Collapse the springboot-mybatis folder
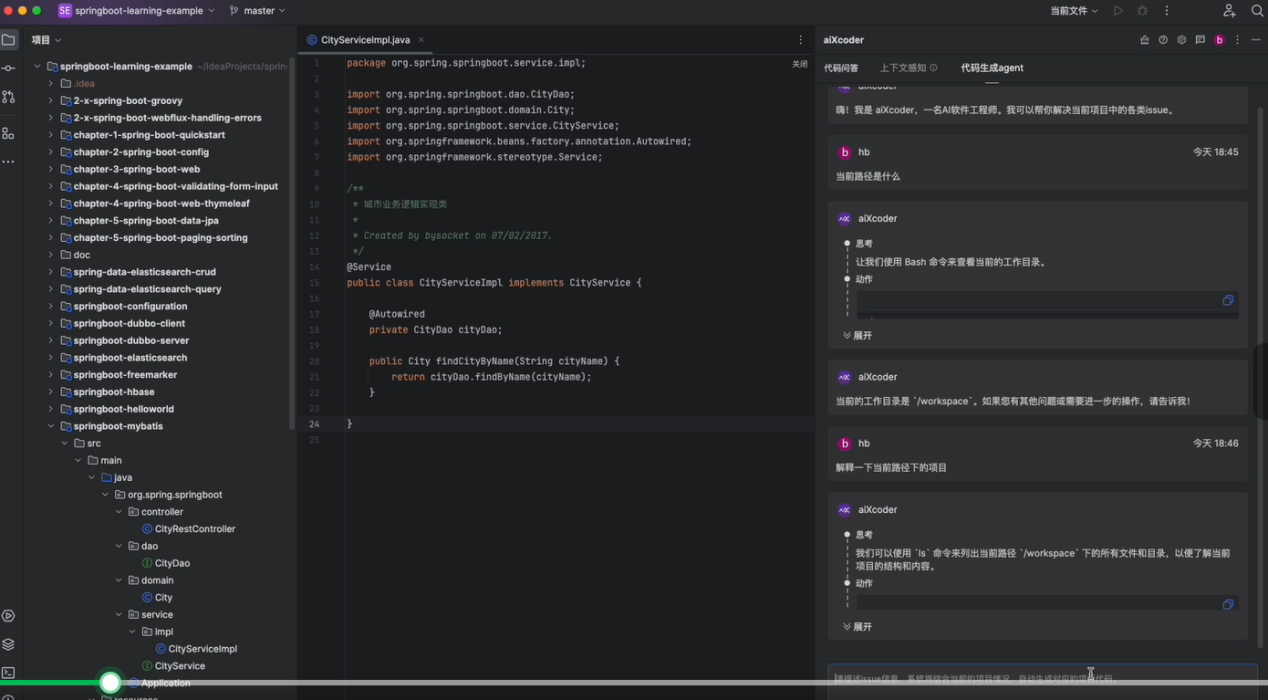This screenshot has height=700, width=1268. pos(51,426)
